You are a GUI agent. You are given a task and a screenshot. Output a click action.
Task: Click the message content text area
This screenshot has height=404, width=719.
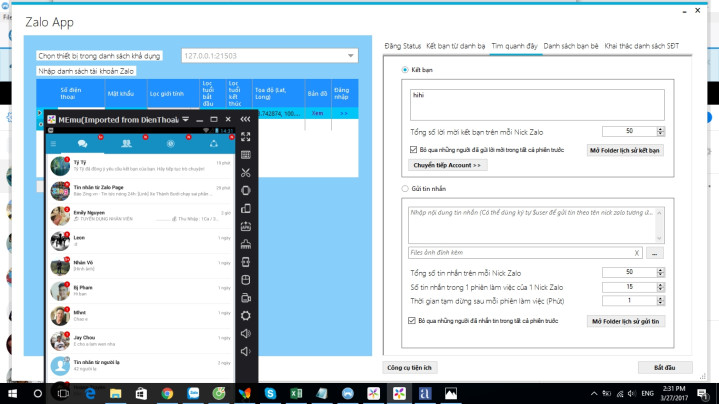(x=532, y=225)
